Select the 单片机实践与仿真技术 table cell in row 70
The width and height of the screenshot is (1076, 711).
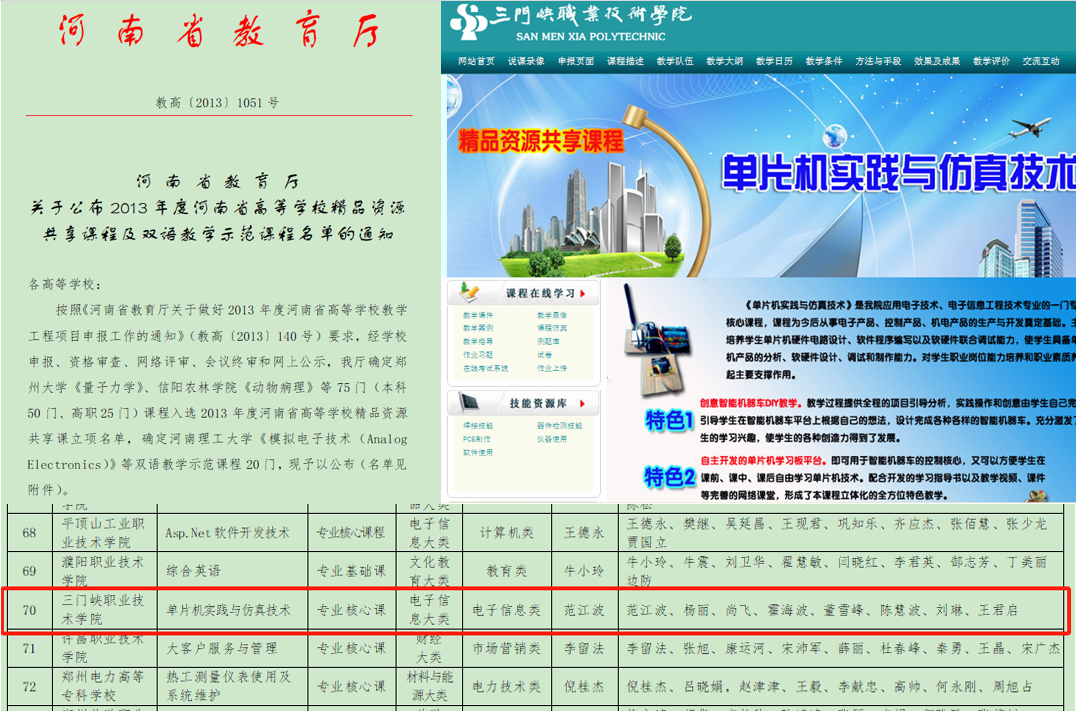[228, 609]
